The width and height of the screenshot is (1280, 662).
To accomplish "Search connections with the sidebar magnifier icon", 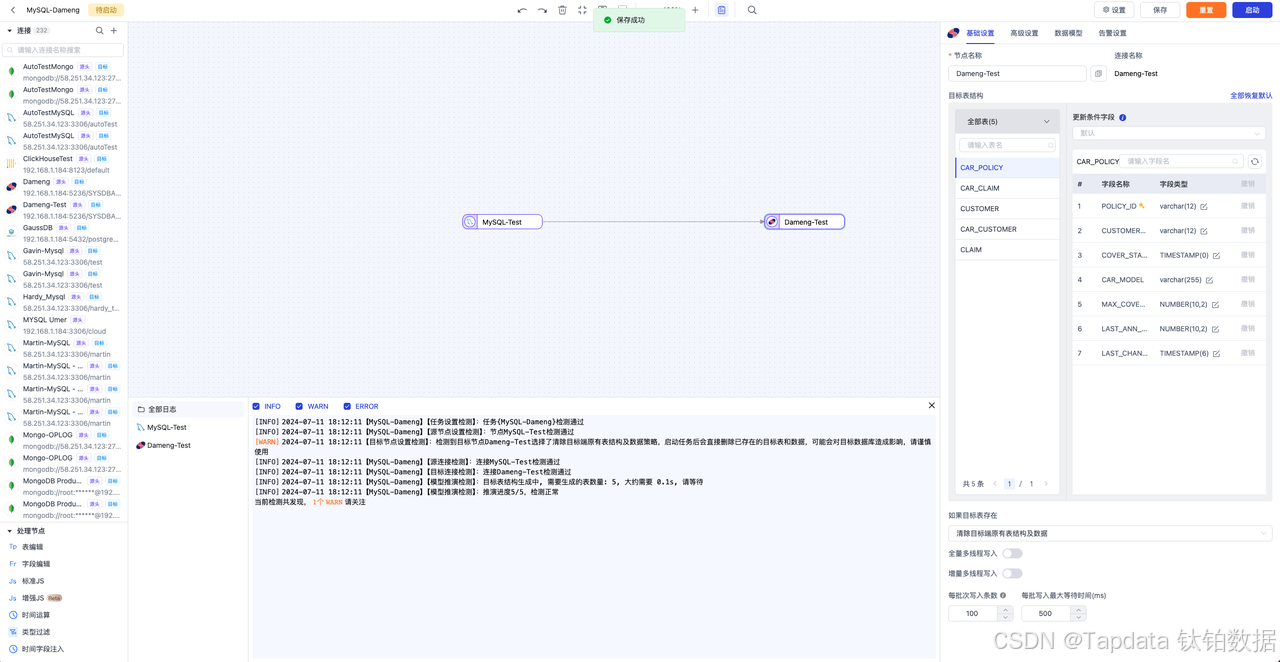I will coord(99,31).
